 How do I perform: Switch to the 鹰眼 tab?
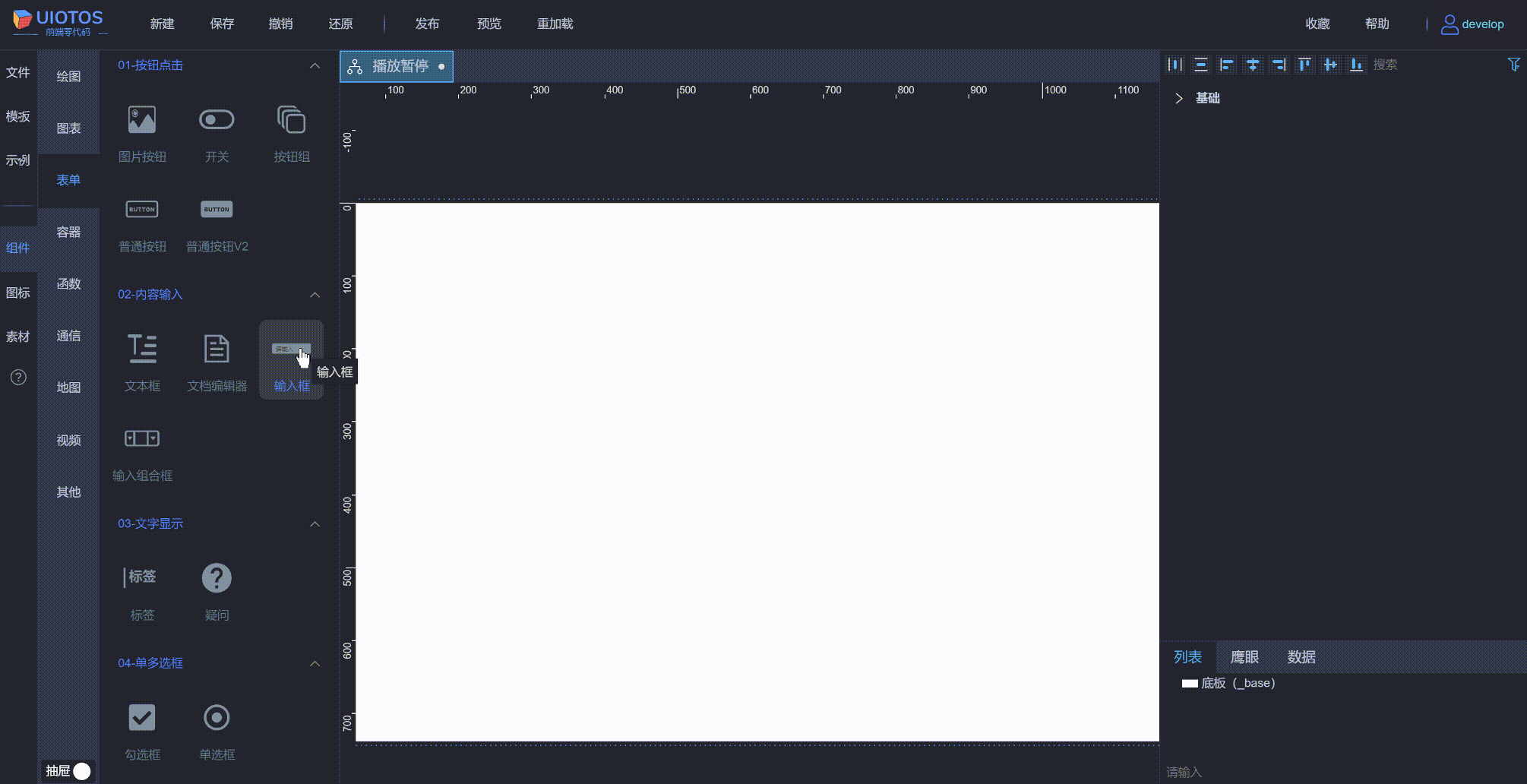coord(1244,656)
